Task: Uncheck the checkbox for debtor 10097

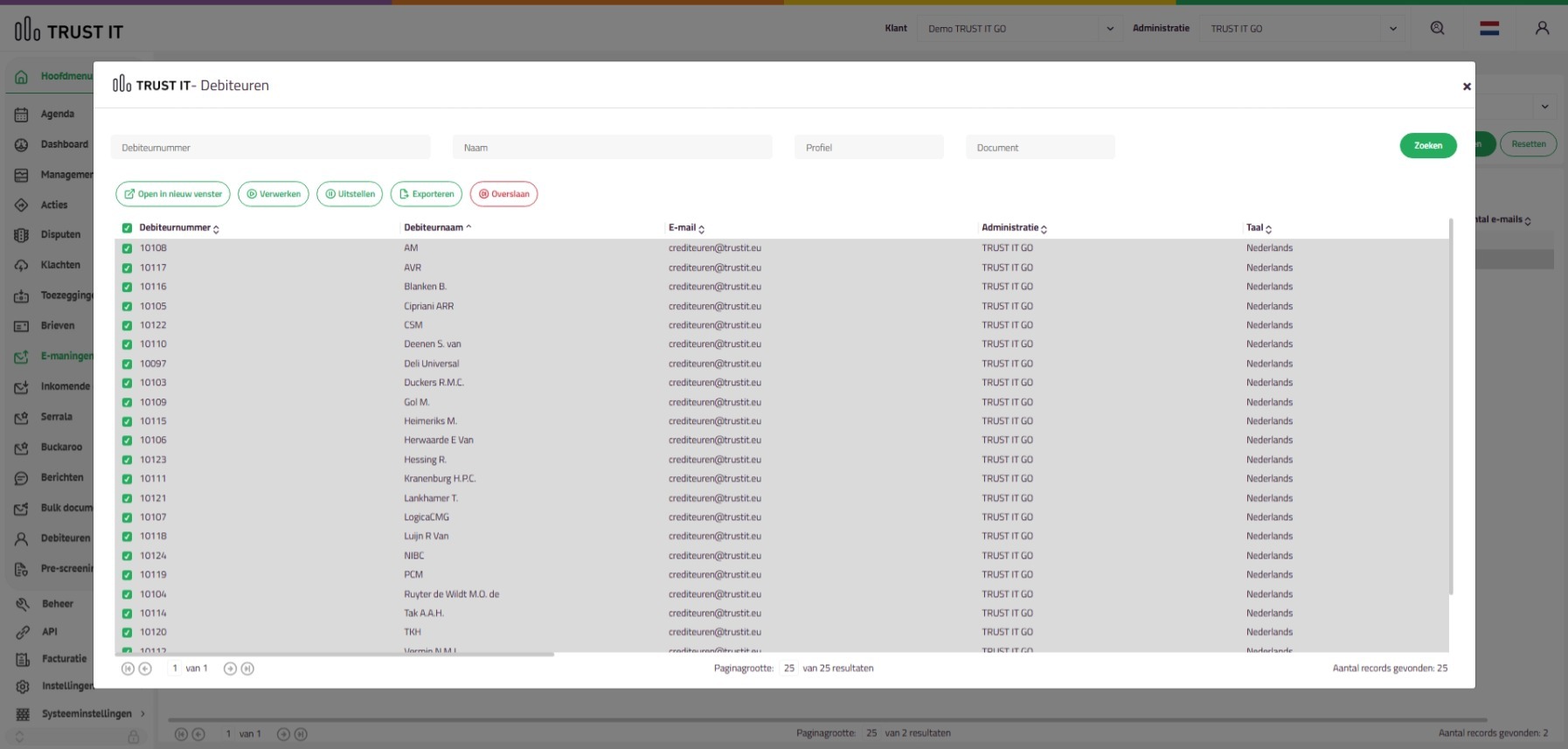Action: (127, 364)
